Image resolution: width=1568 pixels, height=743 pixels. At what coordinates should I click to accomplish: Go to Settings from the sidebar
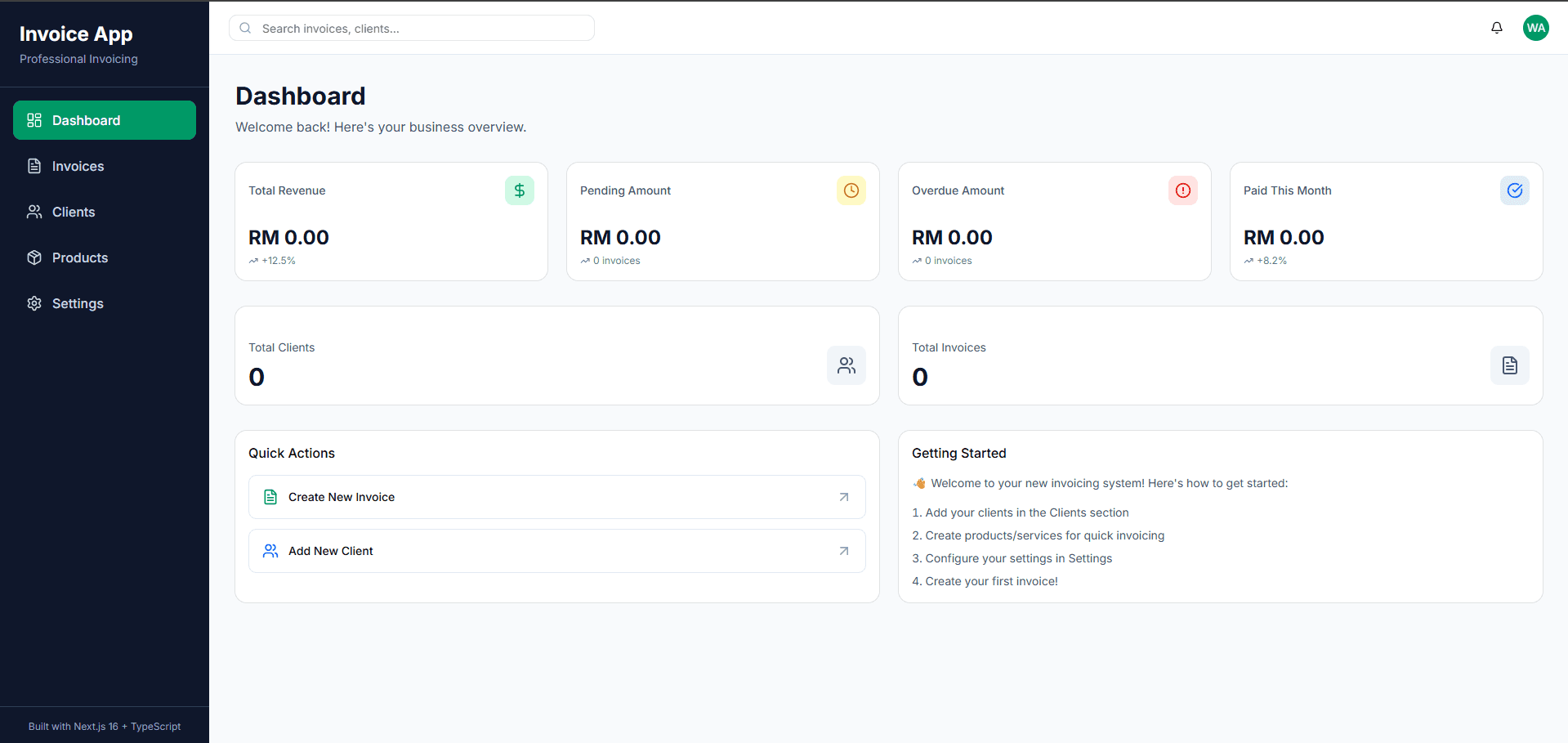click(77, 303)
